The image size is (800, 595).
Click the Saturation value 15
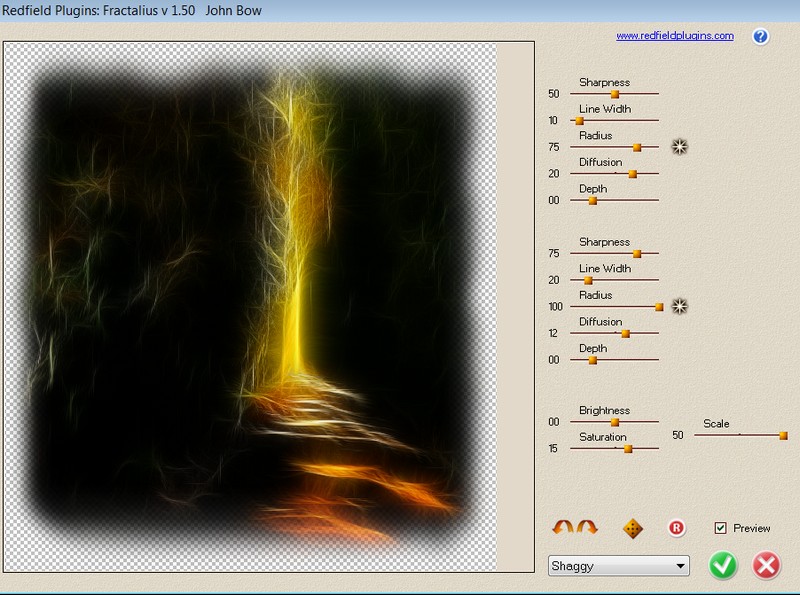tap(553, 449)
